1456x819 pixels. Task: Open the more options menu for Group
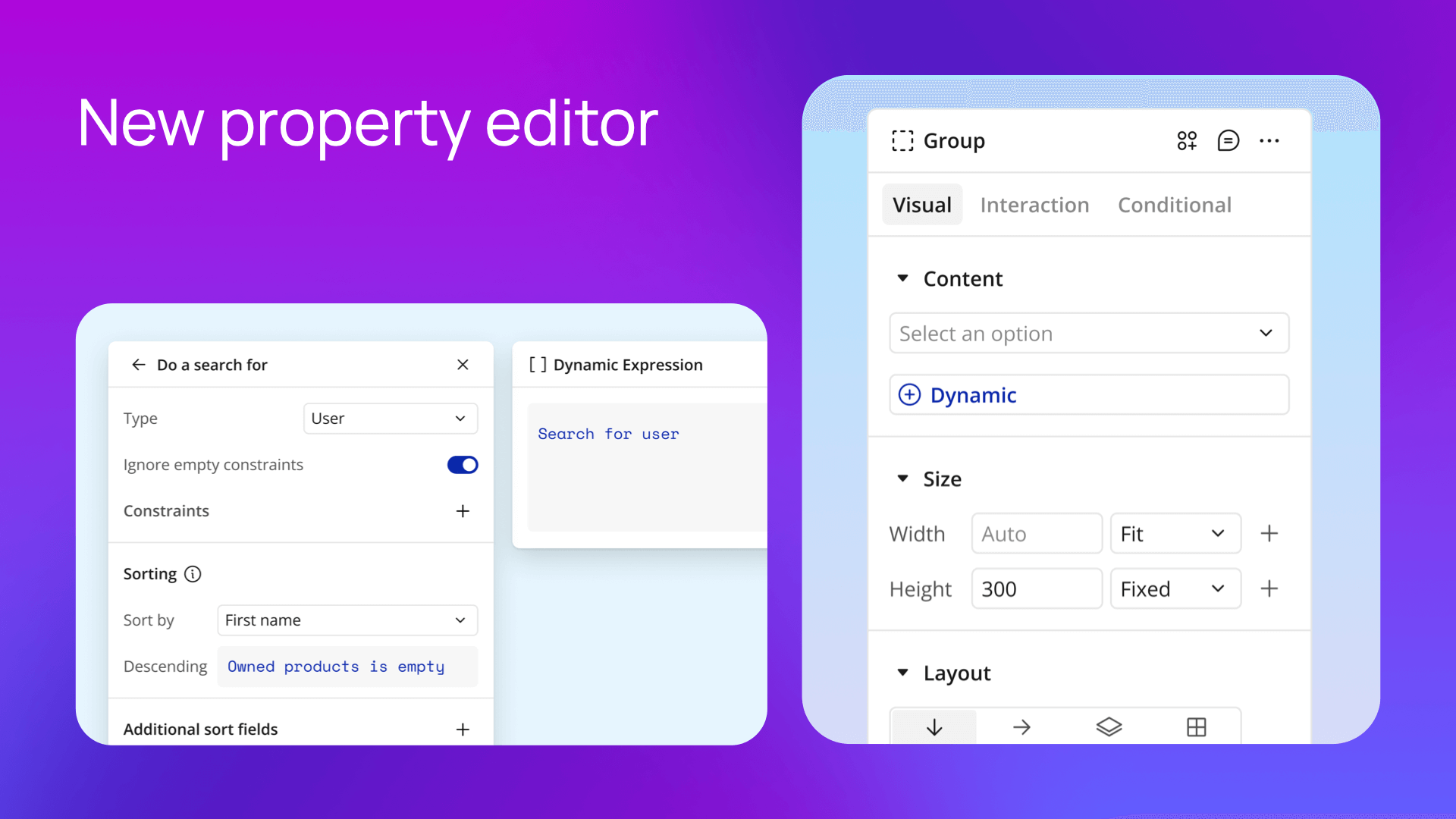(x=1269, y=140)
